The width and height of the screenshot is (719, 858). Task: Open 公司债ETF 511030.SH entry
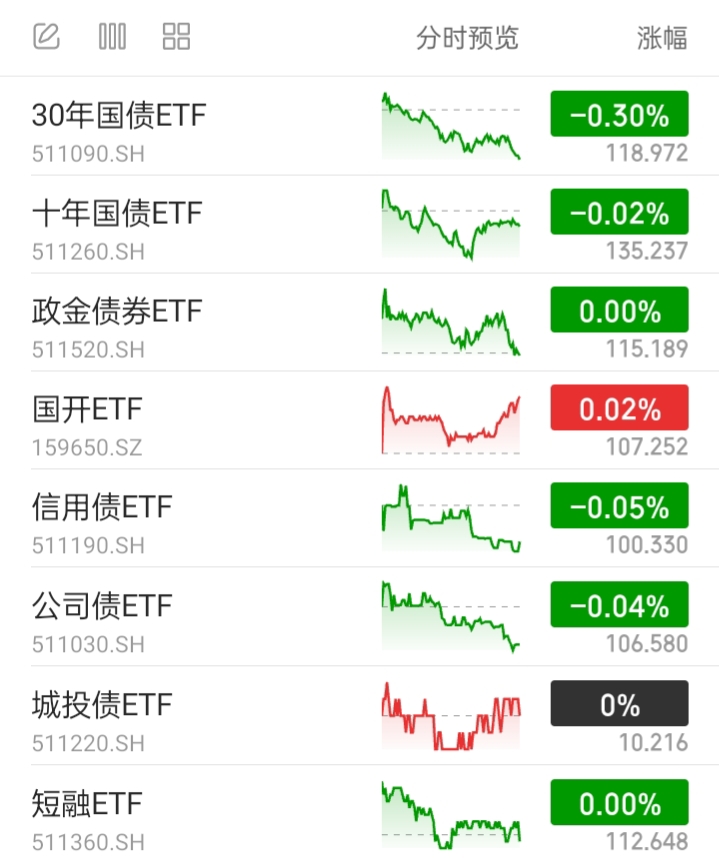tap(360, 617)
